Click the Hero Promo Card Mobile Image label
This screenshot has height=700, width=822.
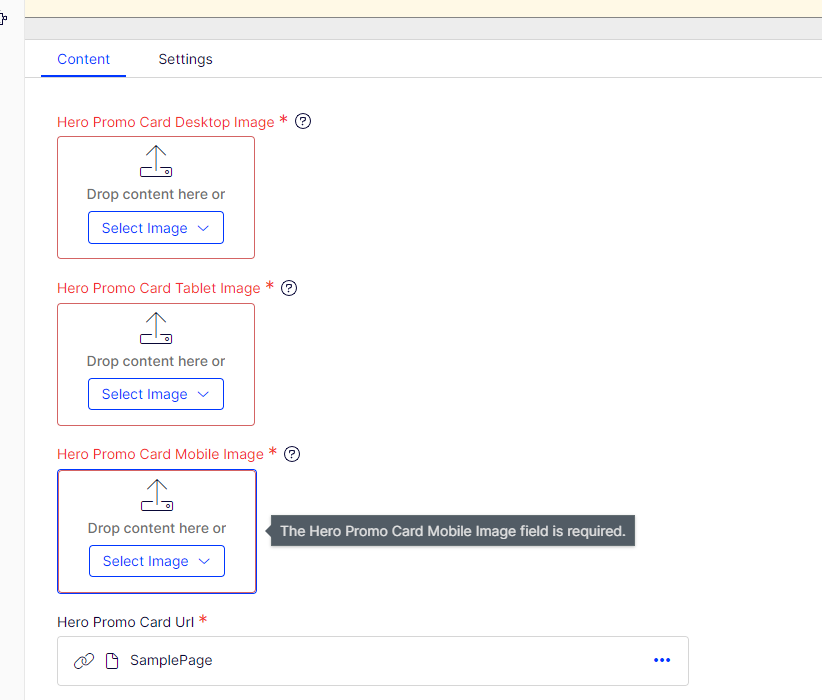(160, 454)
